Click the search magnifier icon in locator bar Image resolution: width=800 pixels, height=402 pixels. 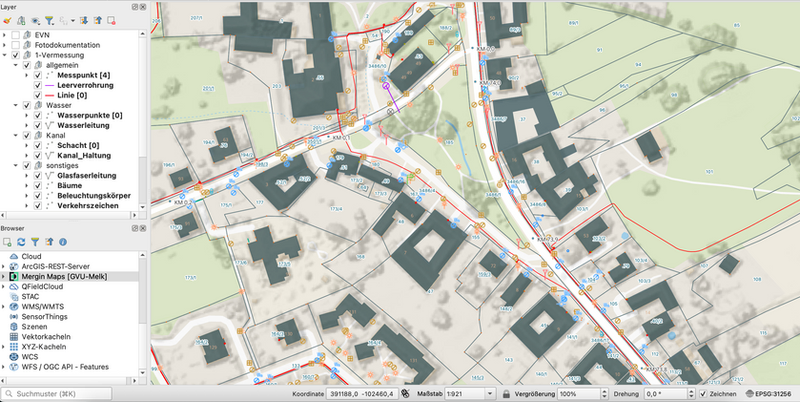point(9,394)
